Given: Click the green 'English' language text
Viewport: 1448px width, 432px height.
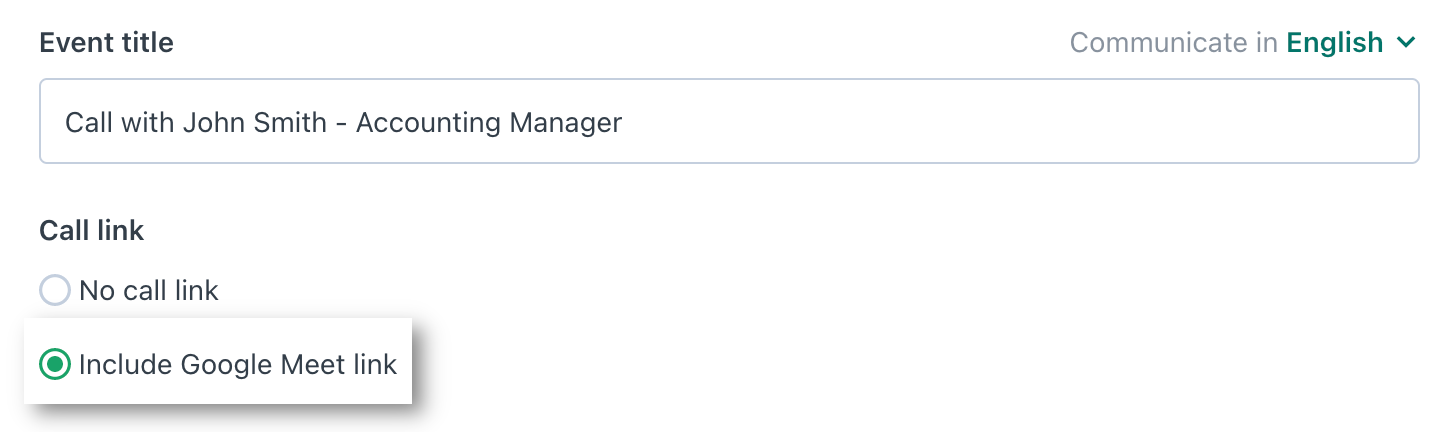Looking at the screenshot, I should pos(1334,43).
